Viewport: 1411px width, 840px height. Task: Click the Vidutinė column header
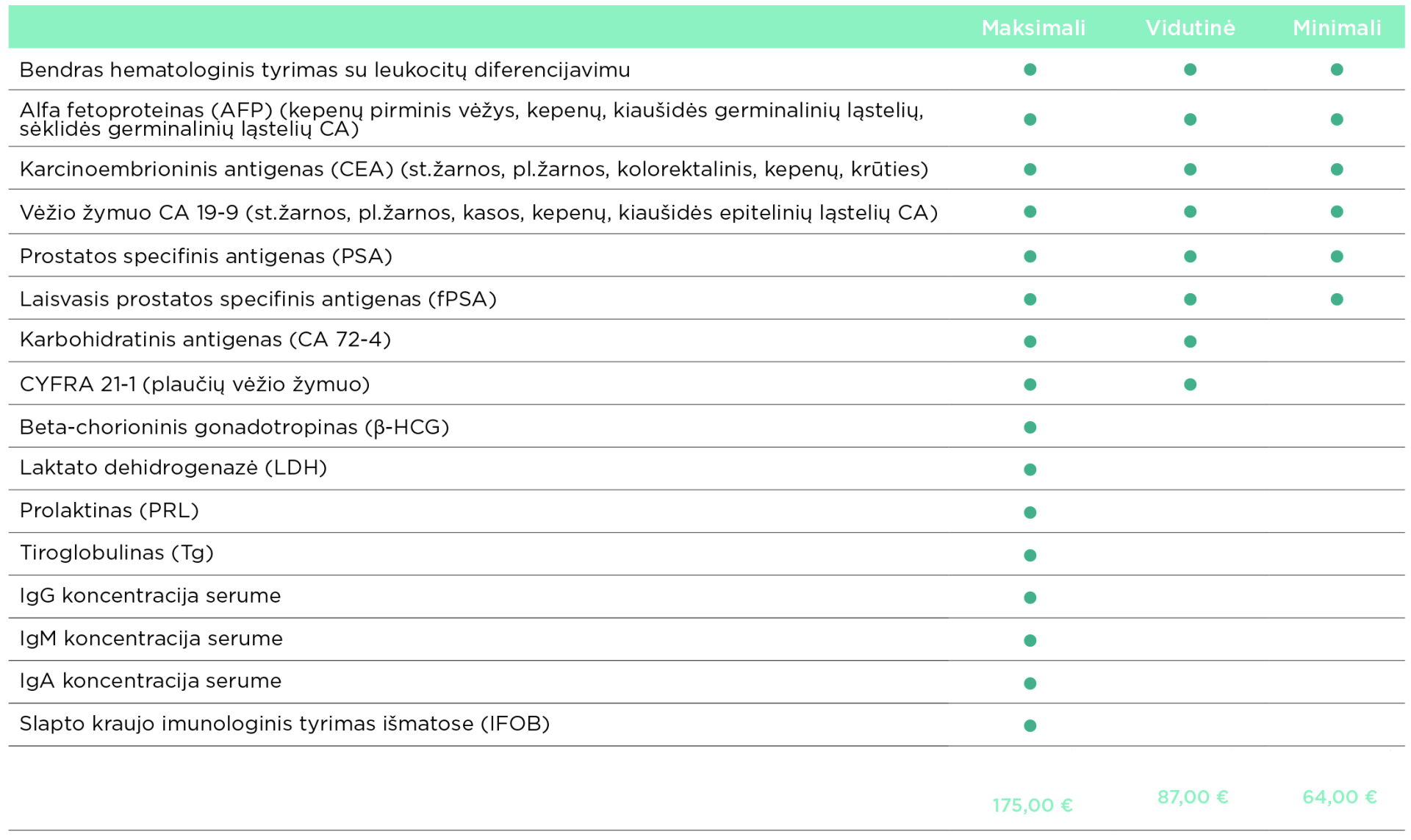click(1190, 28)
